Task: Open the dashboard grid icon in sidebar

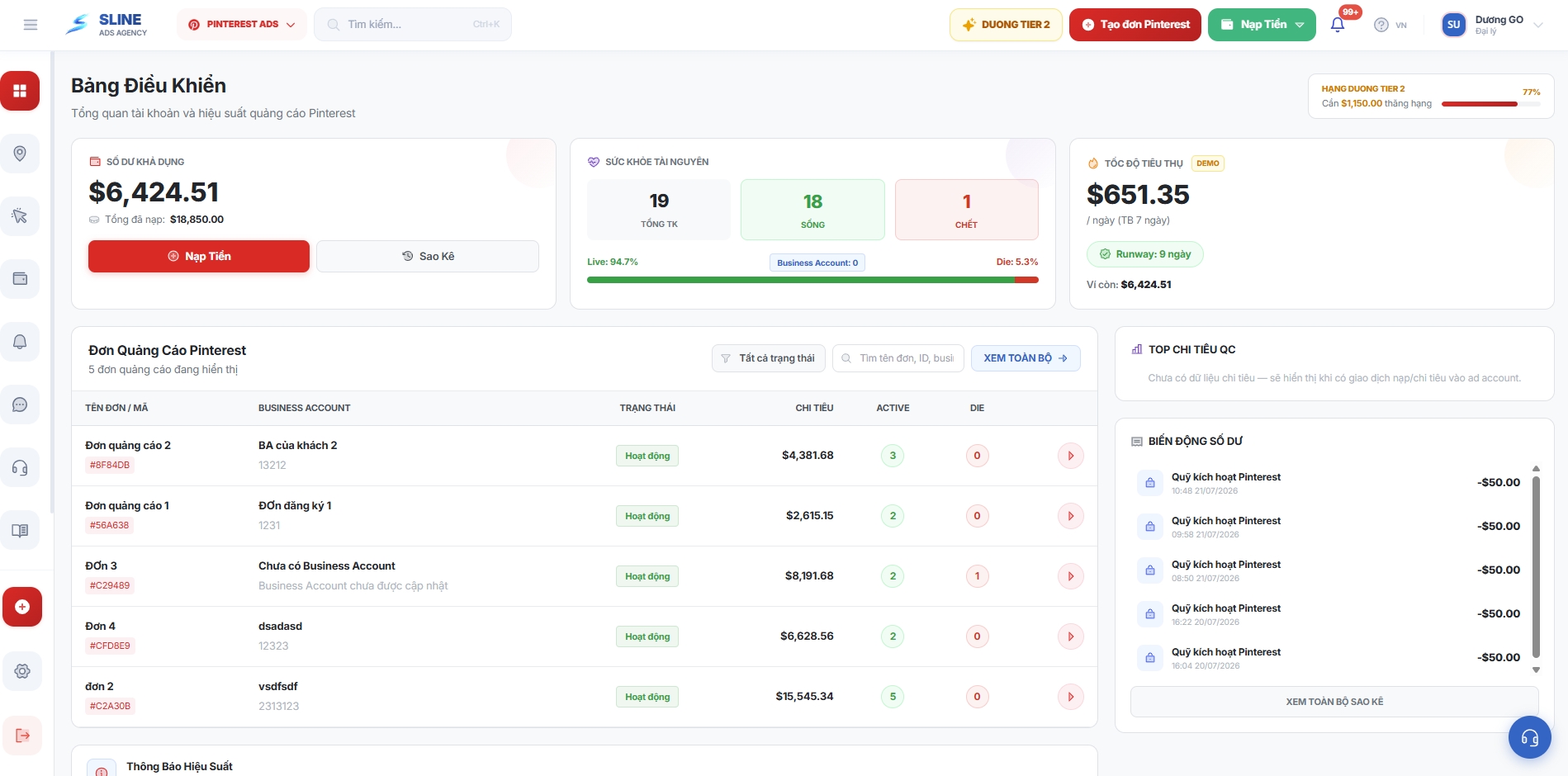Action: pyautogui.click(x=20, y=91)
